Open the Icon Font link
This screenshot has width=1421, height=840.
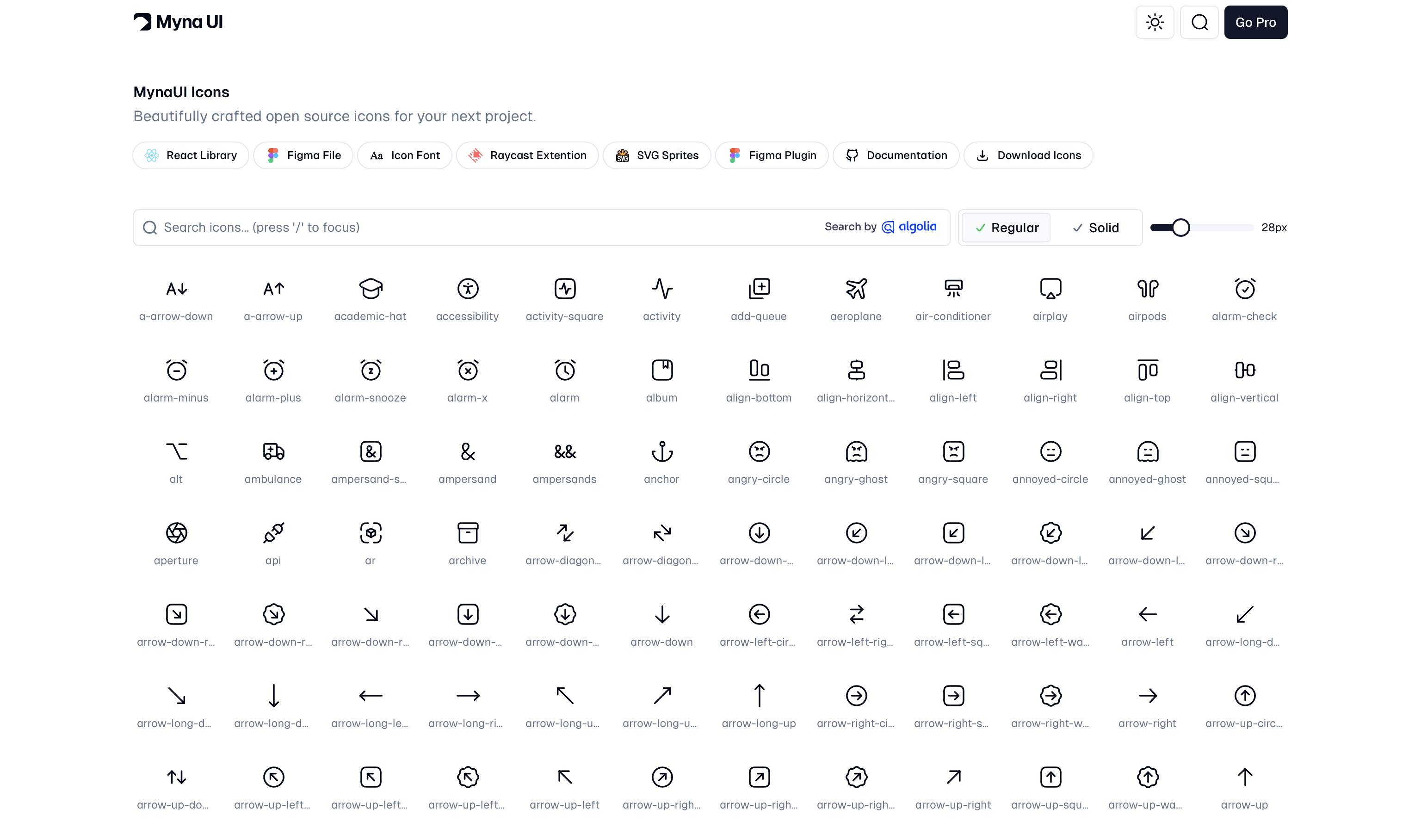(x=405, y=155)
